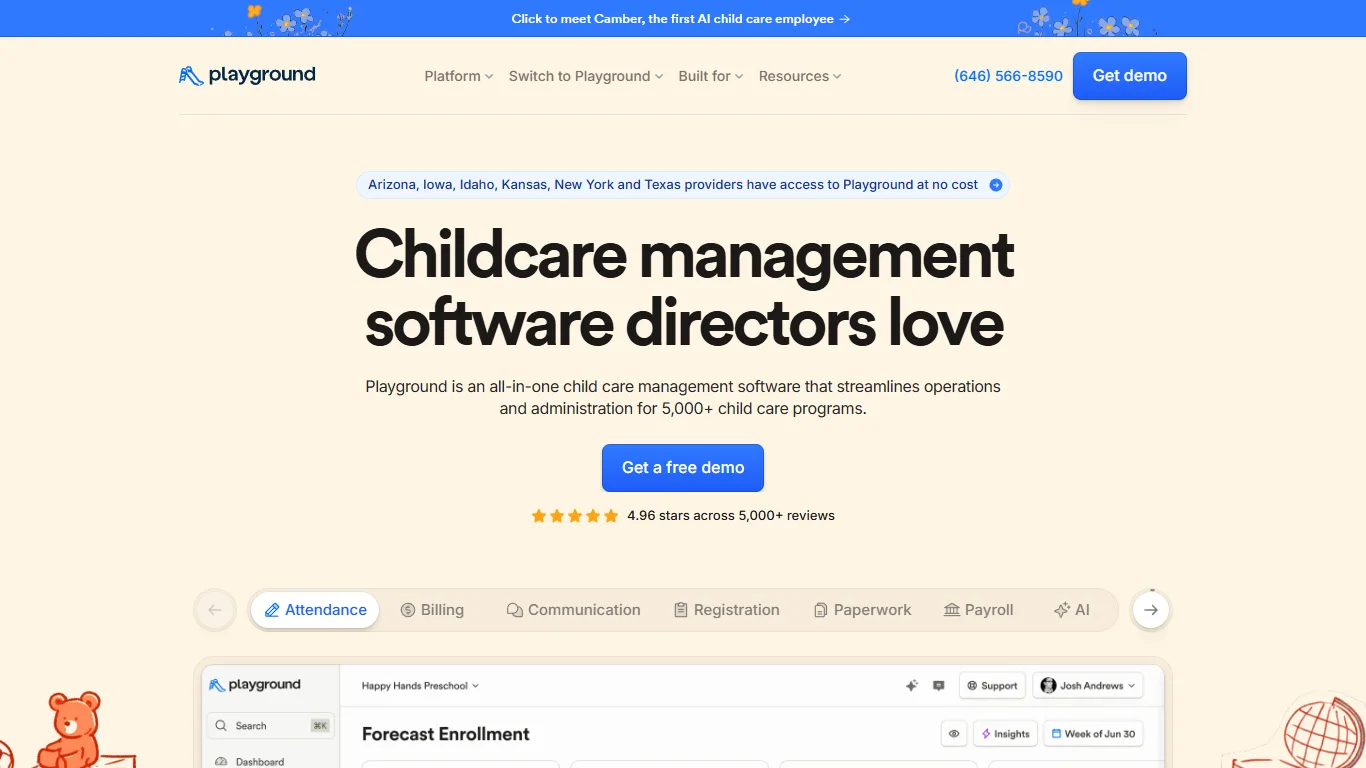Image resolution: width=1366 pixels, height=768 pixels.
Task: Toggle the eye visibility button near Insights
Action: tap(954, 734)
